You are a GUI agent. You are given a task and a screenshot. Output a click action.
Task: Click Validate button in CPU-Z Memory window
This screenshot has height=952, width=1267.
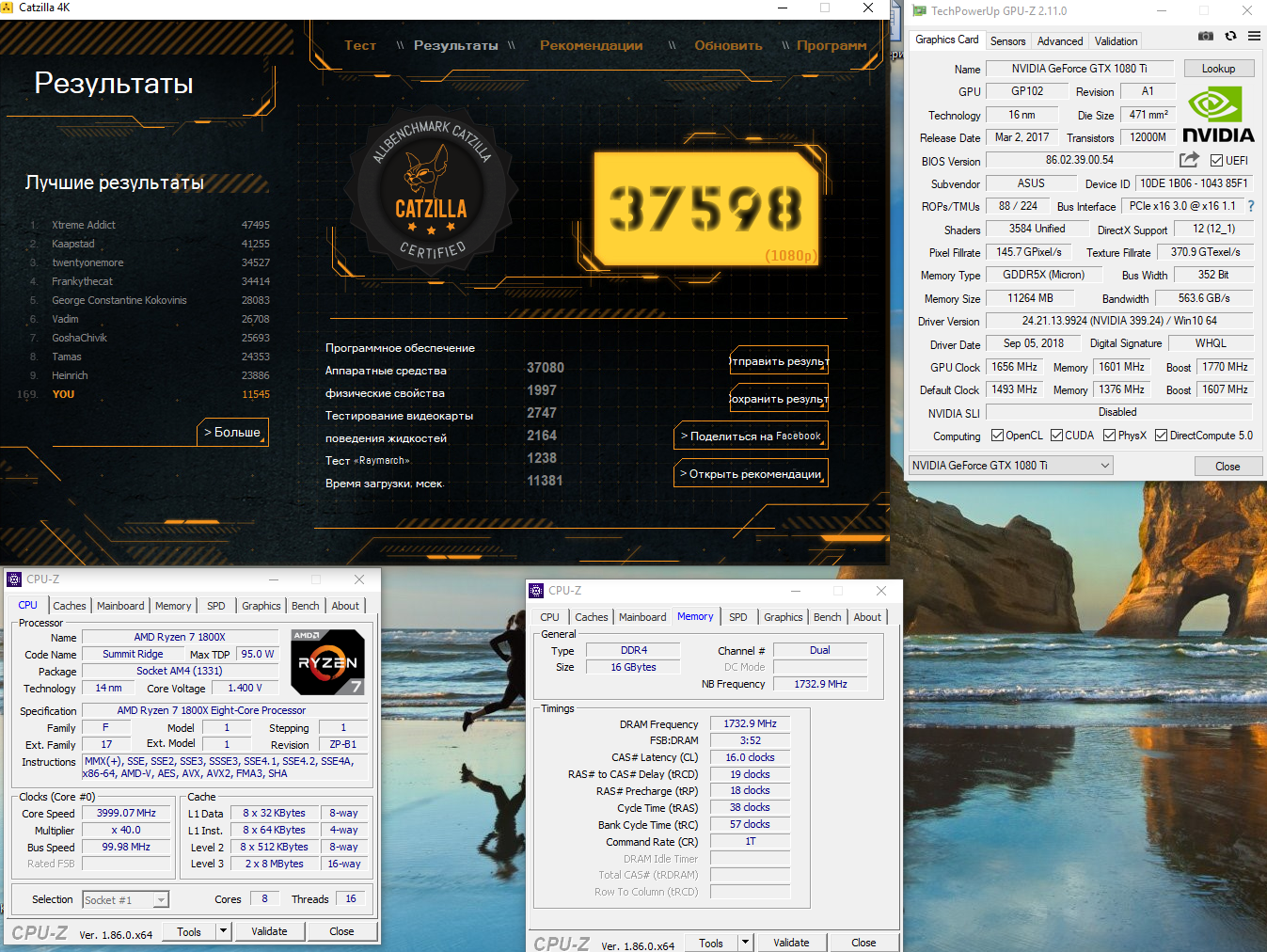[x=791, y=943]
